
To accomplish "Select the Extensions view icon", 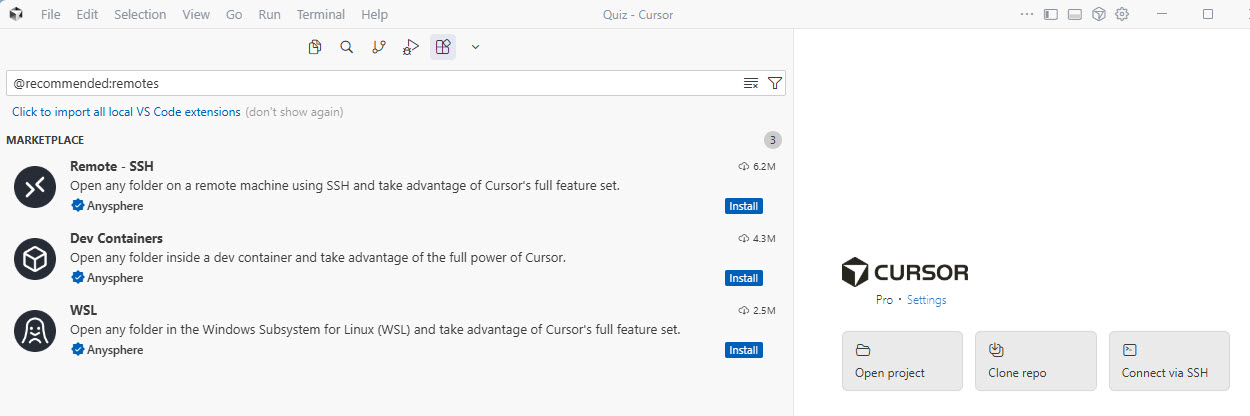I will (x=443, y=46).
